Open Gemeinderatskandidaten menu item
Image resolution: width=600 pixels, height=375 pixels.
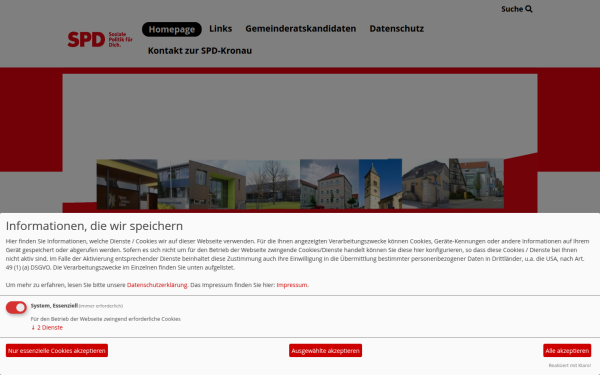pos(300,29)
